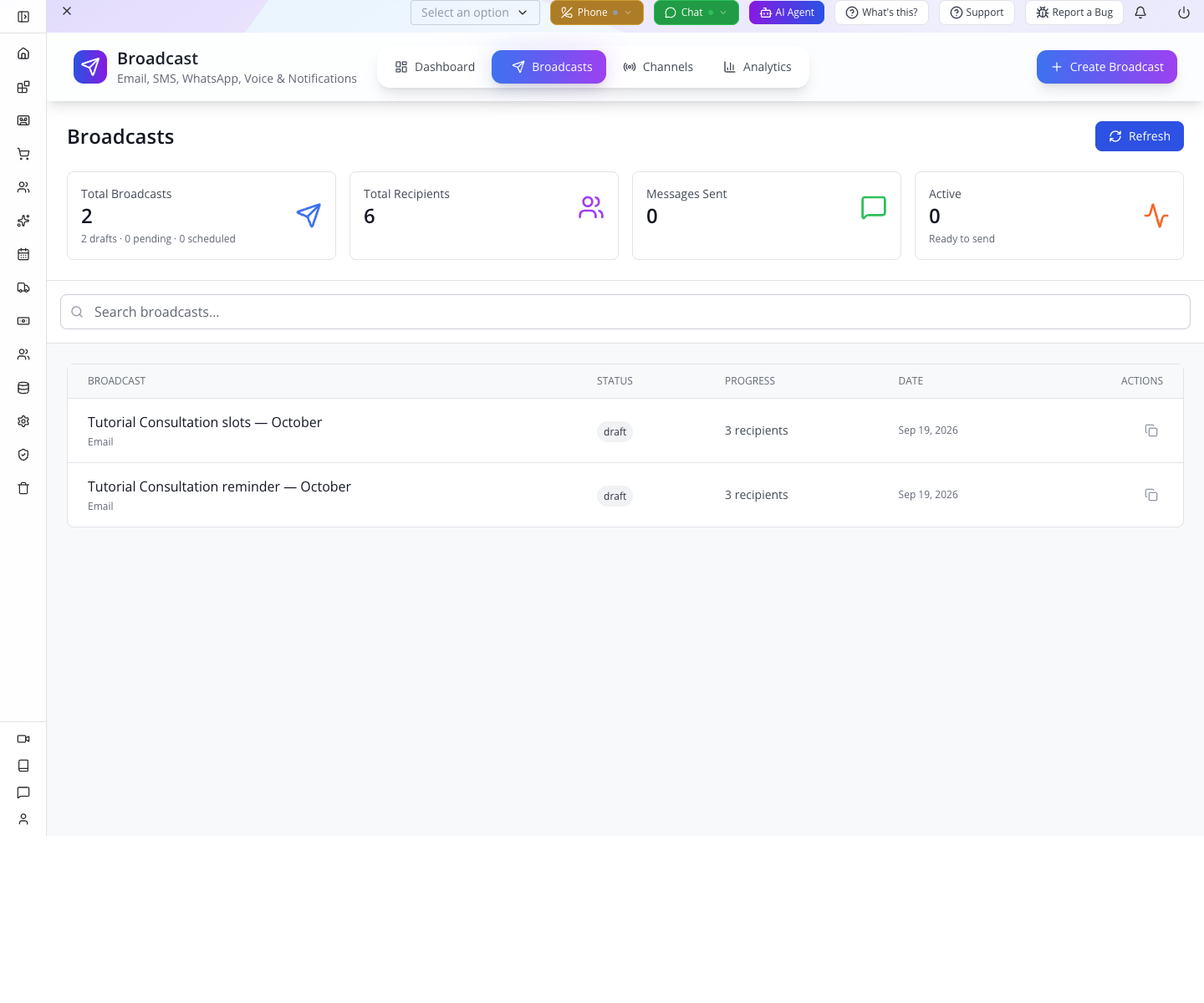This screenshot has height=1003, width=1204.
Task: Open the shield check sidebar icon
Action: tap(23, 455)
